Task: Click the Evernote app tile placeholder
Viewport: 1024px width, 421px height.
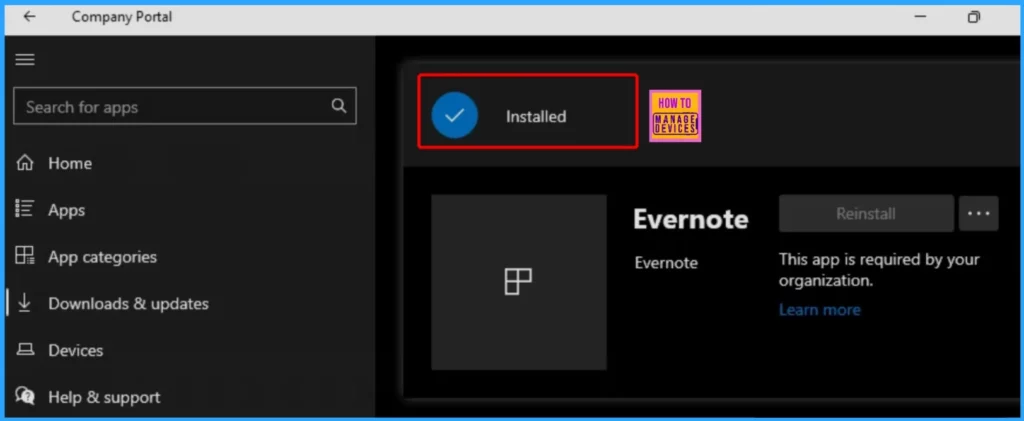Action: tap(519, 282)
